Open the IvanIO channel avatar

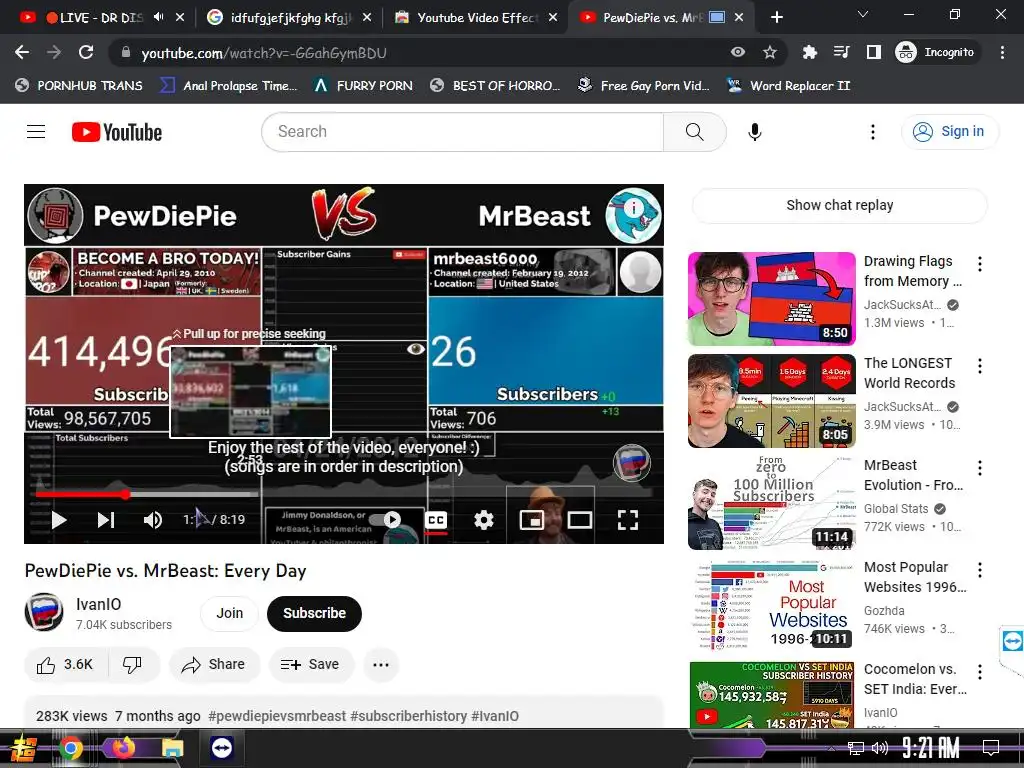(44, 612)
